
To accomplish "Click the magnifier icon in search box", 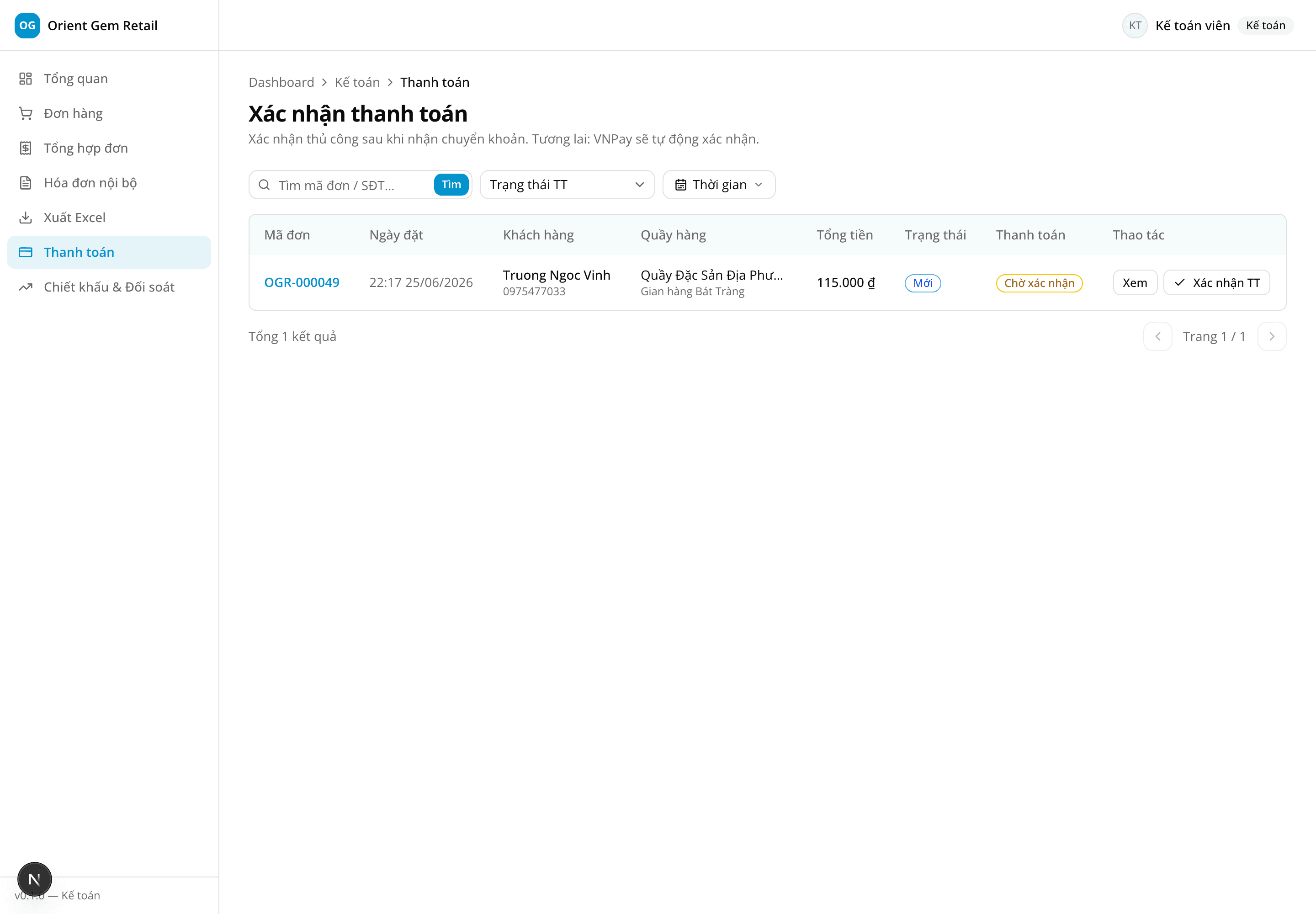I will 264,185.
